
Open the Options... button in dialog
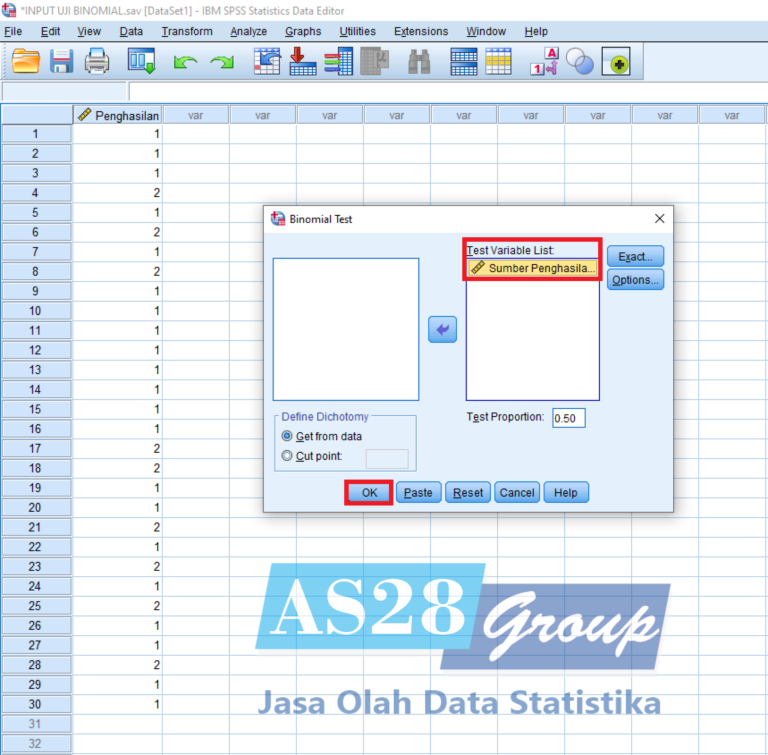635,280
